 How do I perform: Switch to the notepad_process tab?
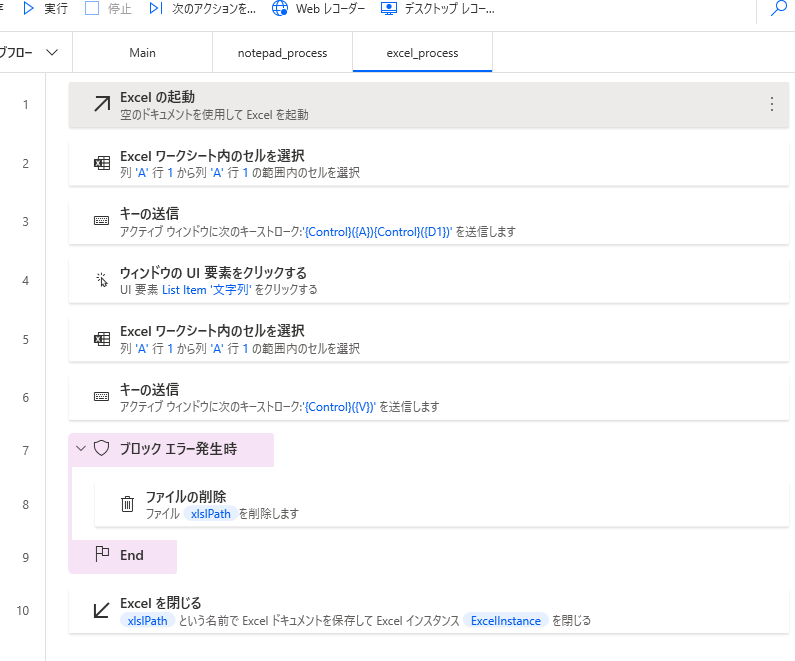point(282,53)
